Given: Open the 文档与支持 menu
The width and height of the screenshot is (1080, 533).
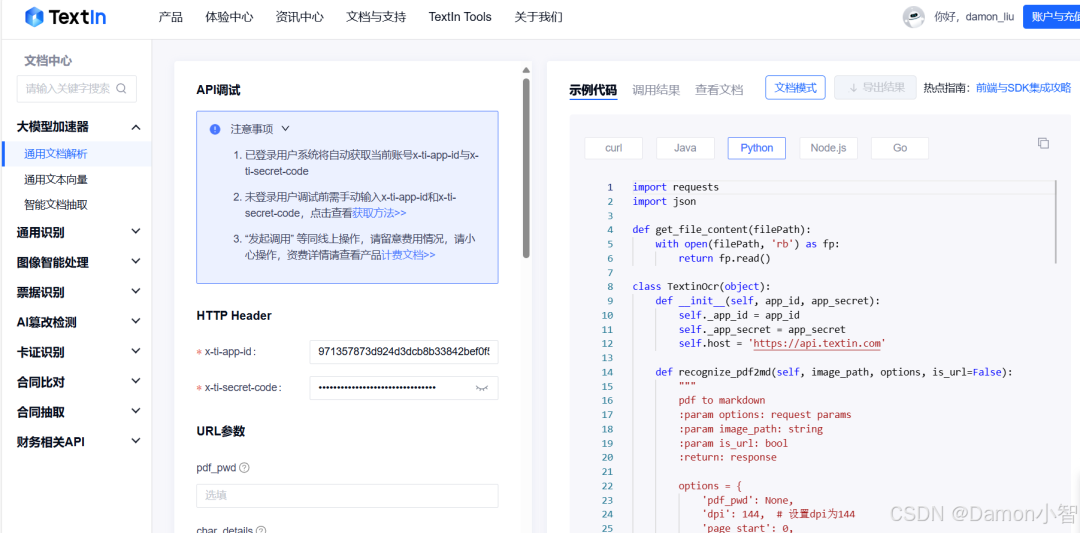Looking at the screenshot, I should tap(376, 17).
